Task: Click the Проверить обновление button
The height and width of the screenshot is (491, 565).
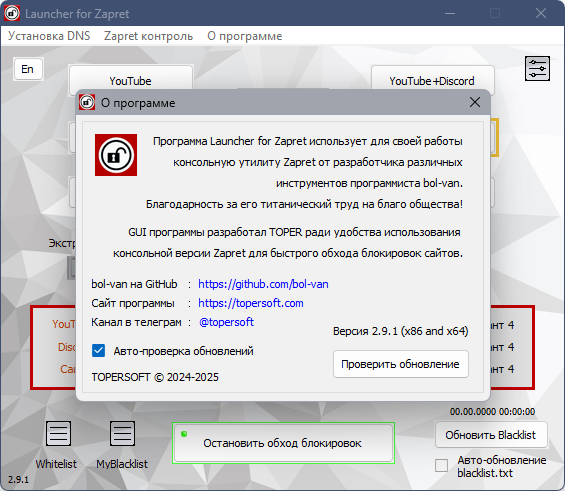Action: 401,364
